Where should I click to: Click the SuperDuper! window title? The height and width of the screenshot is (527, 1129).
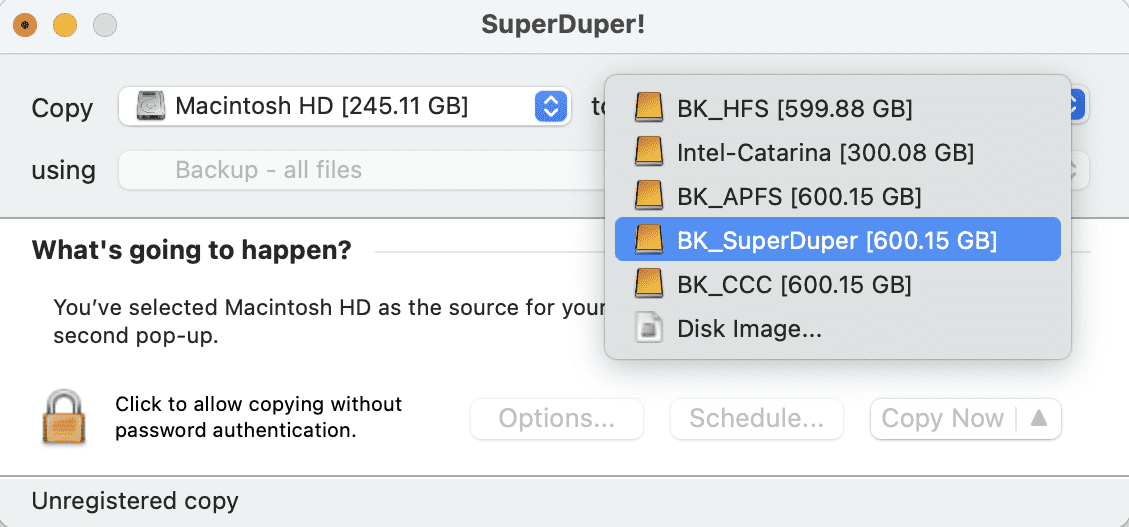(x=563, y=25)
